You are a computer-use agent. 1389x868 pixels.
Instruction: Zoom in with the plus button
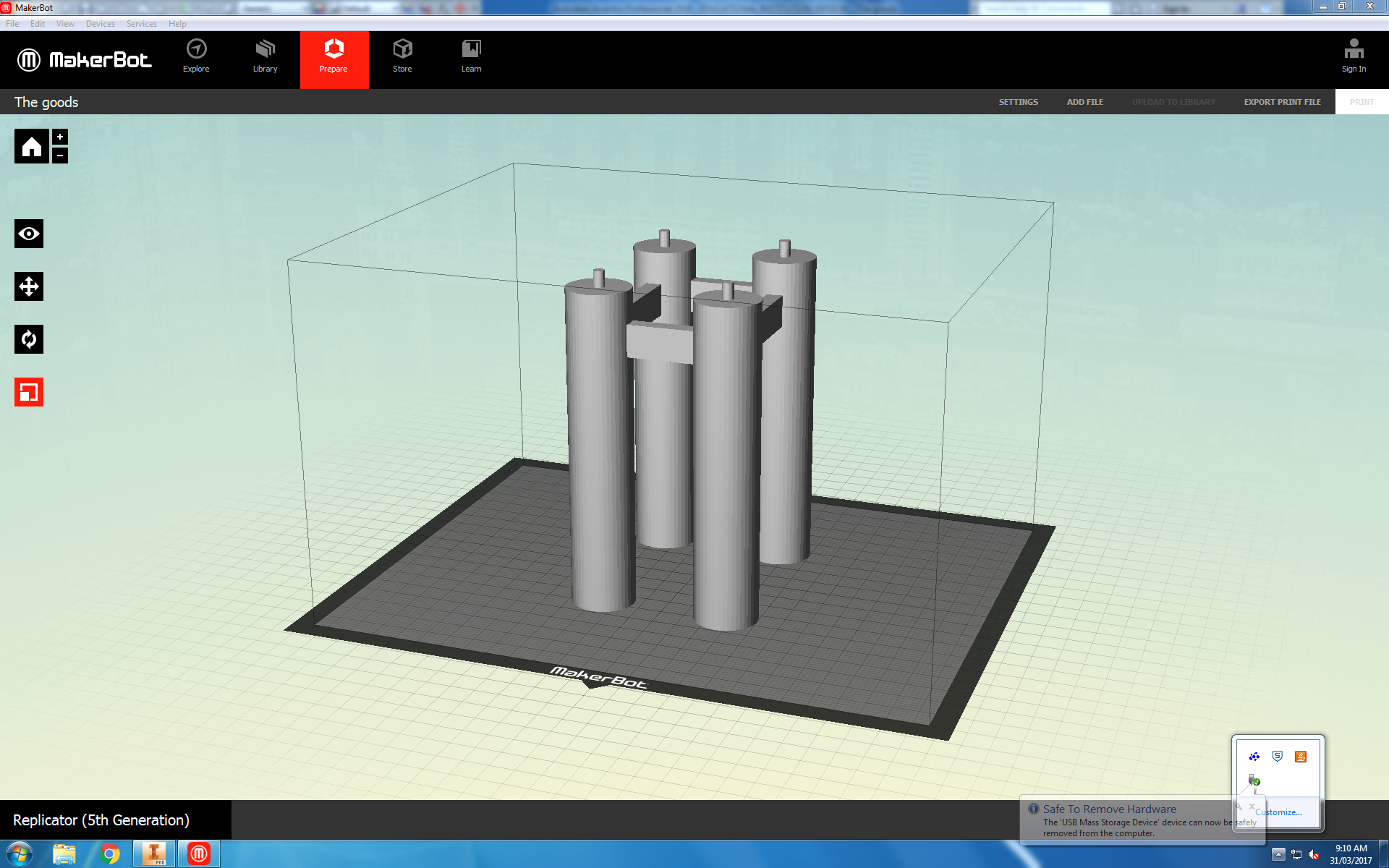60,137
